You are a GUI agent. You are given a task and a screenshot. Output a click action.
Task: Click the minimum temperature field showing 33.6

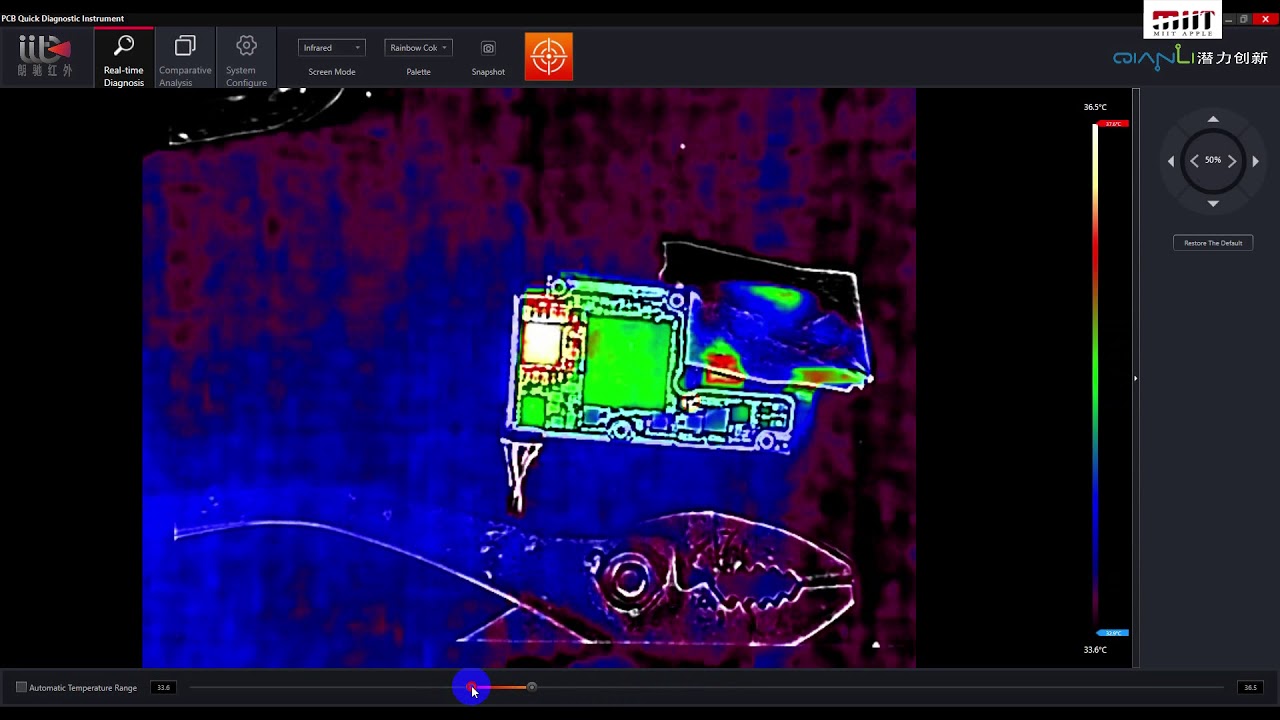163,687
